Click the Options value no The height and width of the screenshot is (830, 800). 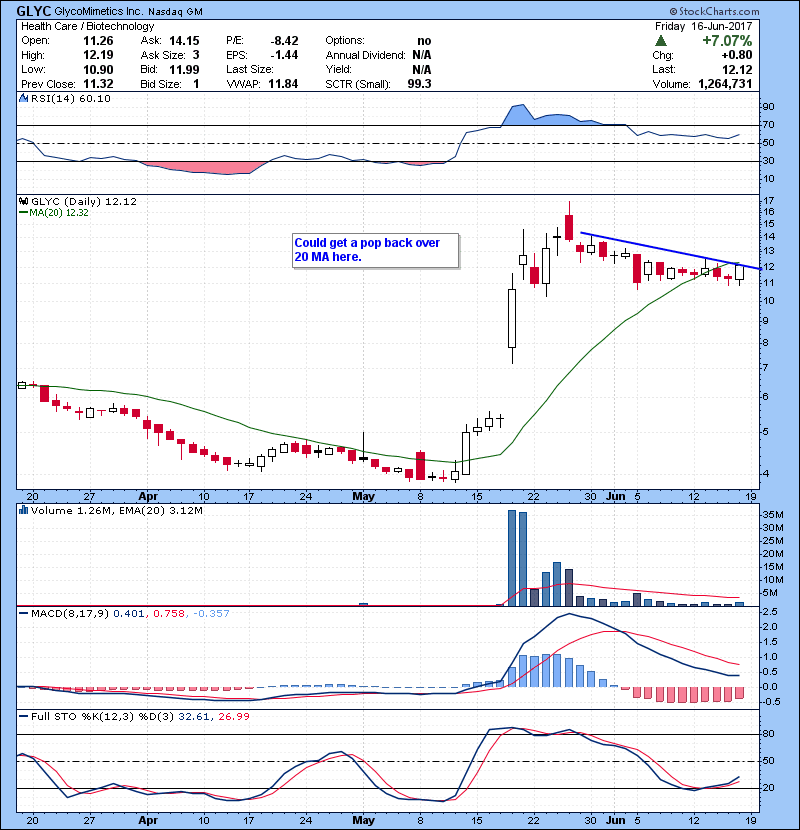[424, 41]
